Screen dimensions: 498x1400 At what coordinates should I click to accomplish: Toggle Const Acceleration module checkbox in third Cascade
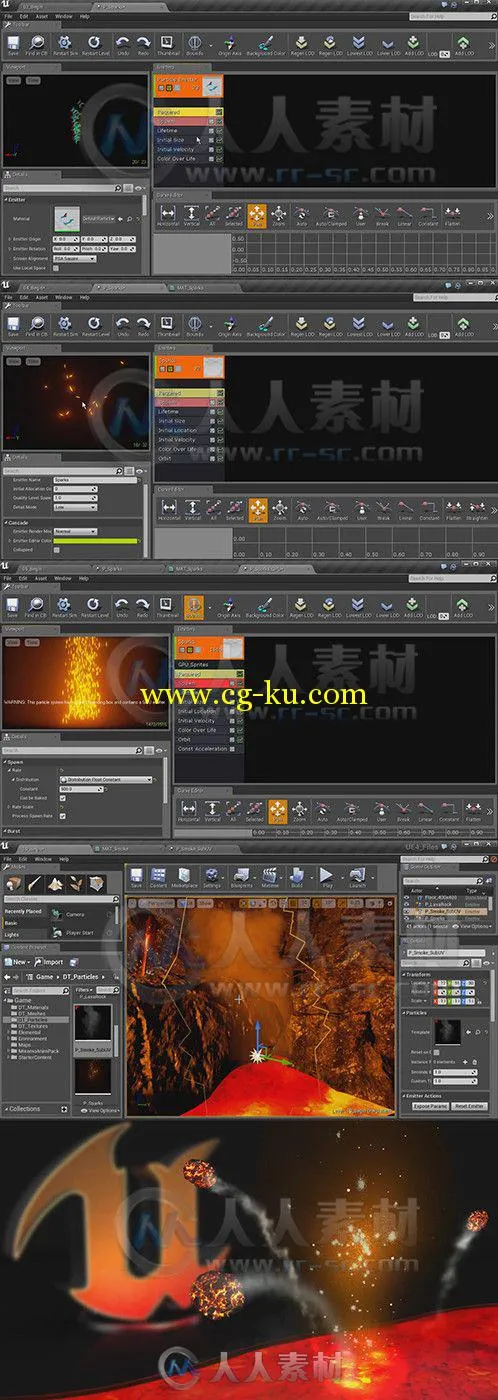pos(232,748)
